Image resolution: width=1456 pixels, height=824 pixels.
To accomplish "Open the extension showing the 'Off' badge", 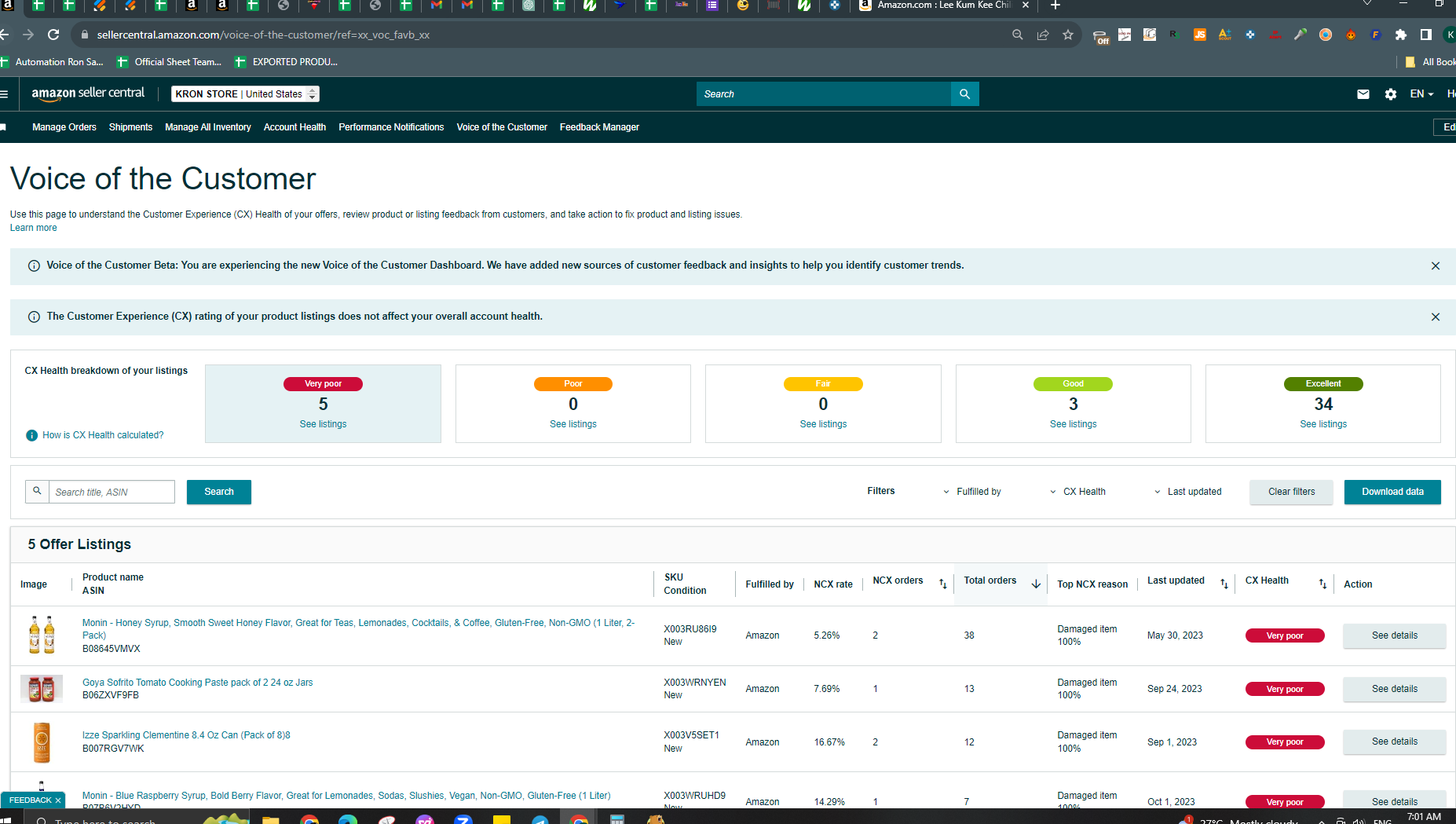I will pos(1100,35).
